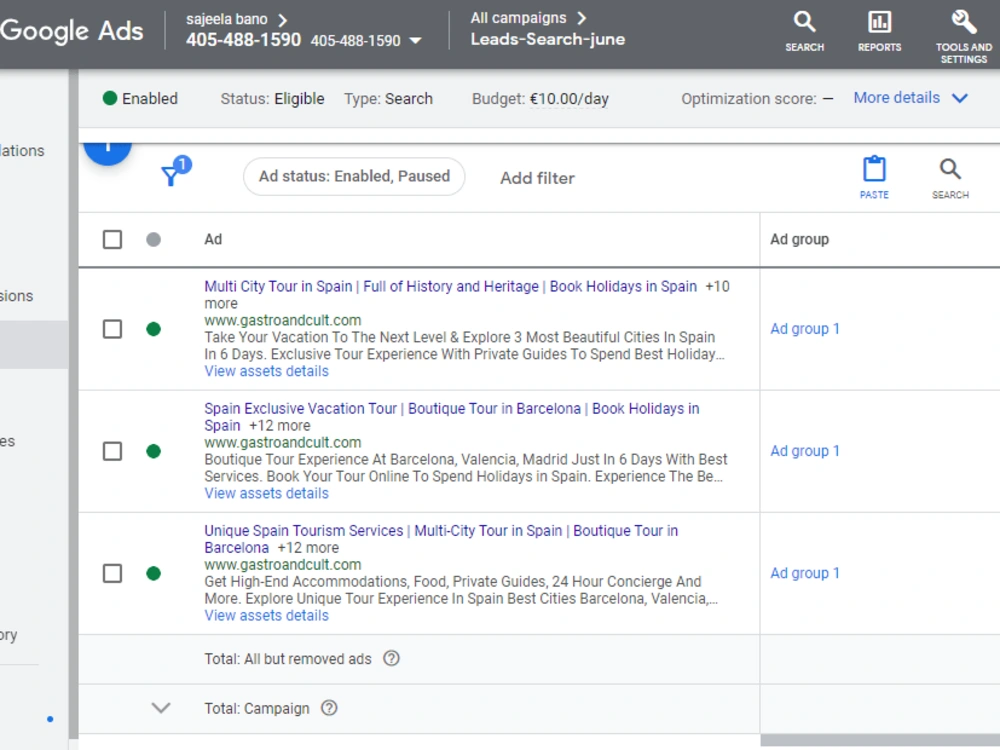Open Tools and Settings wrench
This screenshot has height=750, width=1000.
964,36
